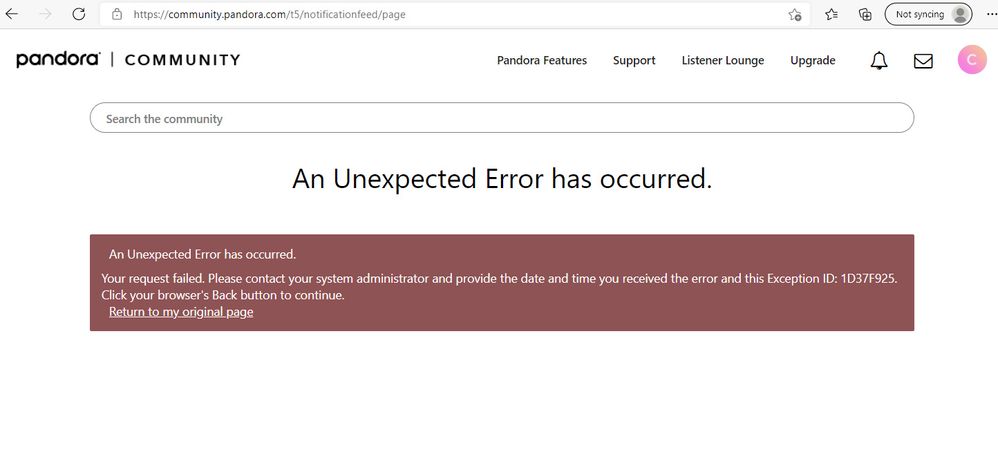This screenshot has width=998, height=457.
Task: Select the Upgrade nav link
Action: pyautogui.click(x=812, y=61)
